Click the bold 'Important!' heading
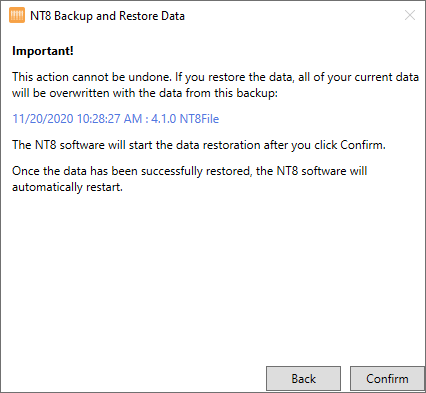The image size is (426, 393). pos(43,51)
